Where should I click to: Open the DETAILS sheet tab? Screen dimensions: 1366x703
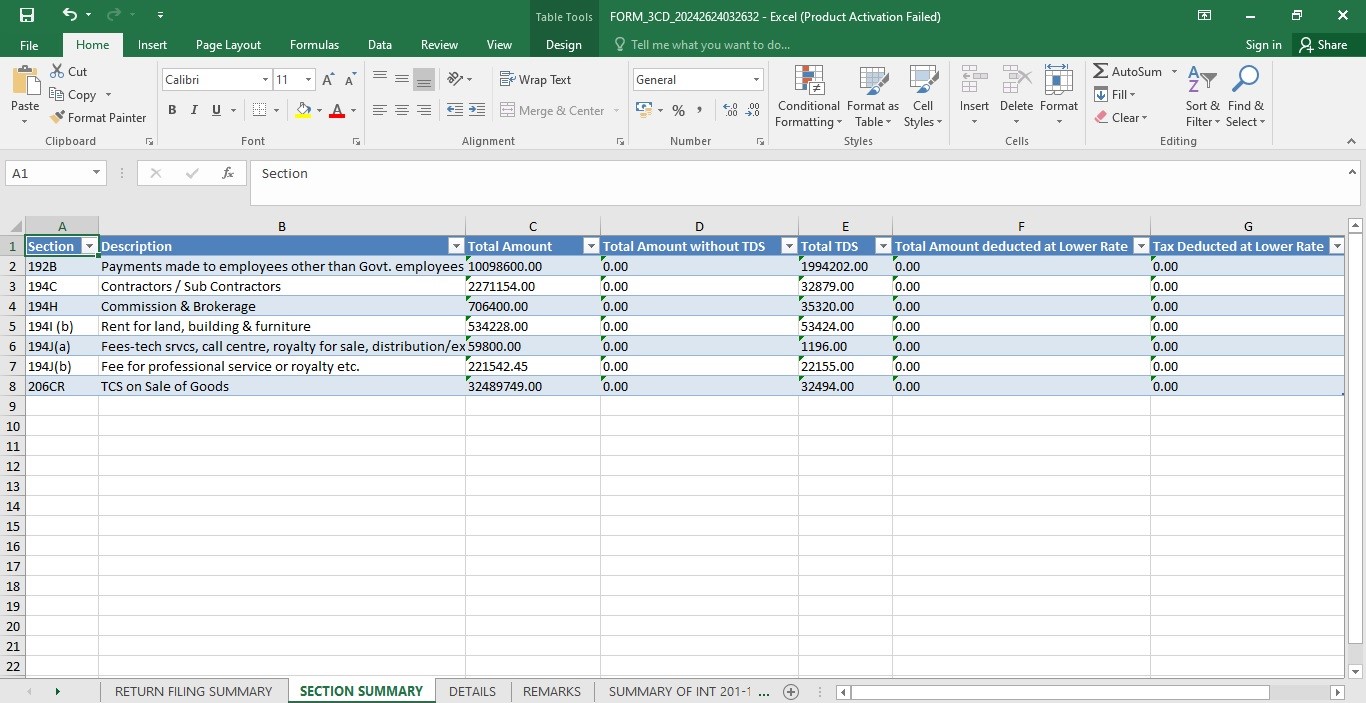tap(472, 691)
